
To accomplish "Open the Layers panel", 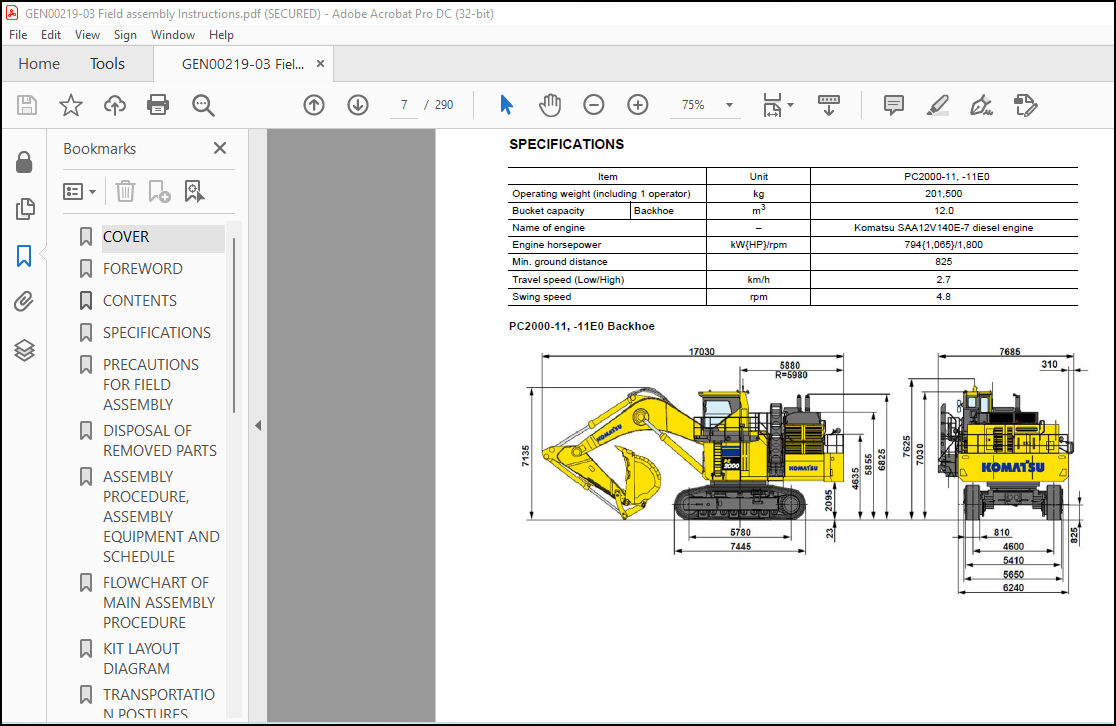I will (24, 349).
